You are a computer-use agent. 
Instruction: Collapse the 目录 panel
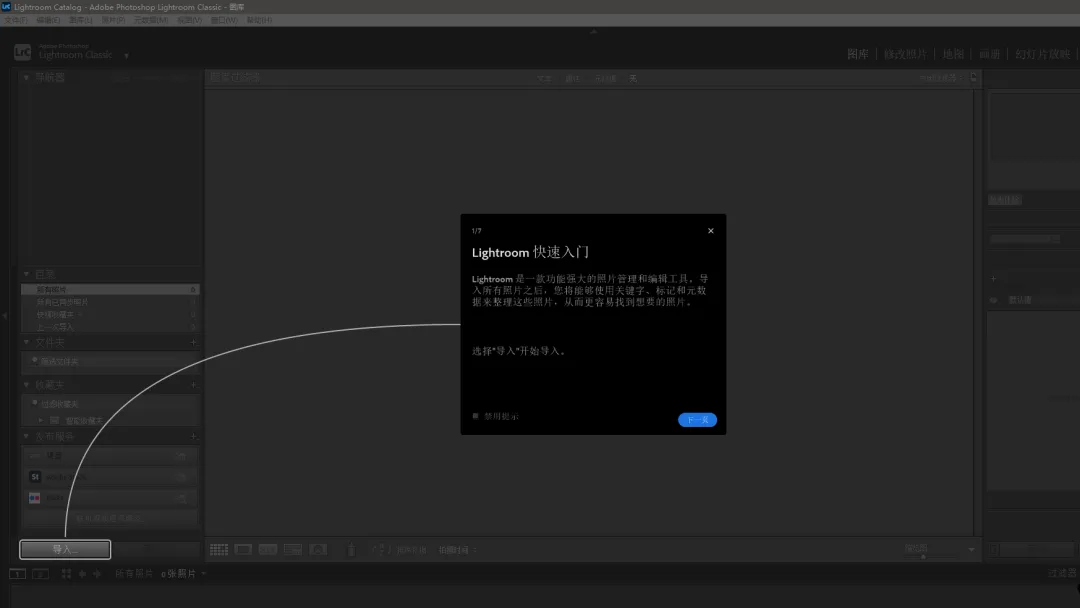[x=26, y=274]
